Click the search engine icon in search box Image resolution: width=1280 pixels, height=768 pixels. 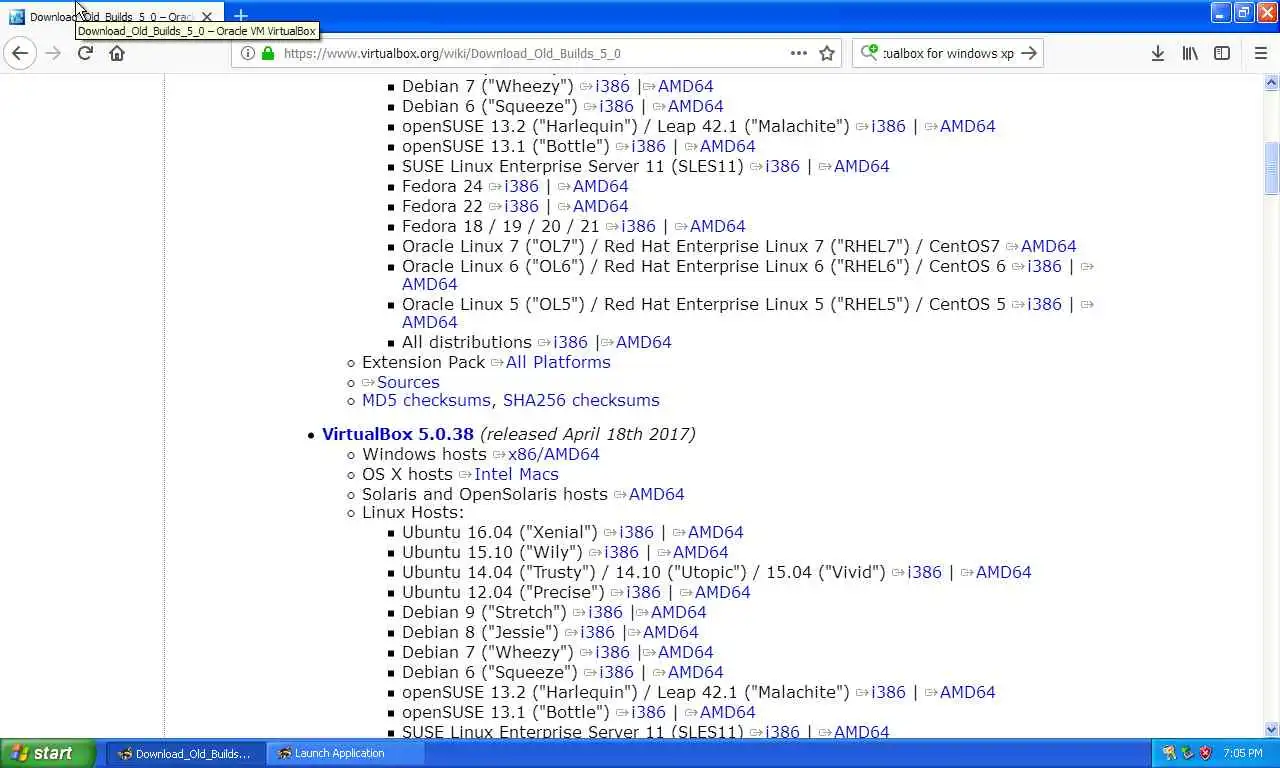pos(869,53)
